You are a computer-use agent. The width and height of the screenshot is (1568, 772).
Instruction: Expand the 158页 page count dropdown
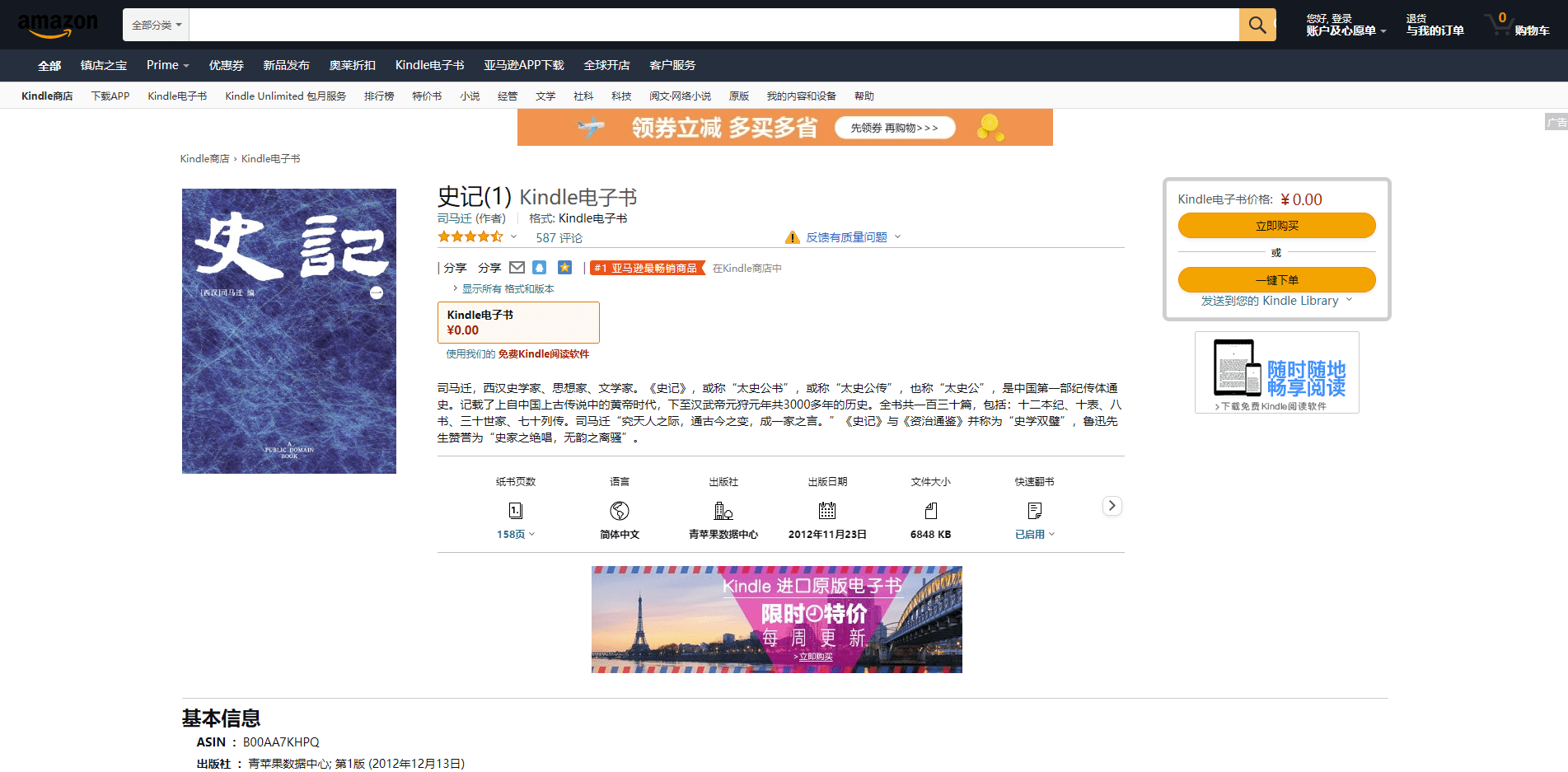click(x=516, y=535)
